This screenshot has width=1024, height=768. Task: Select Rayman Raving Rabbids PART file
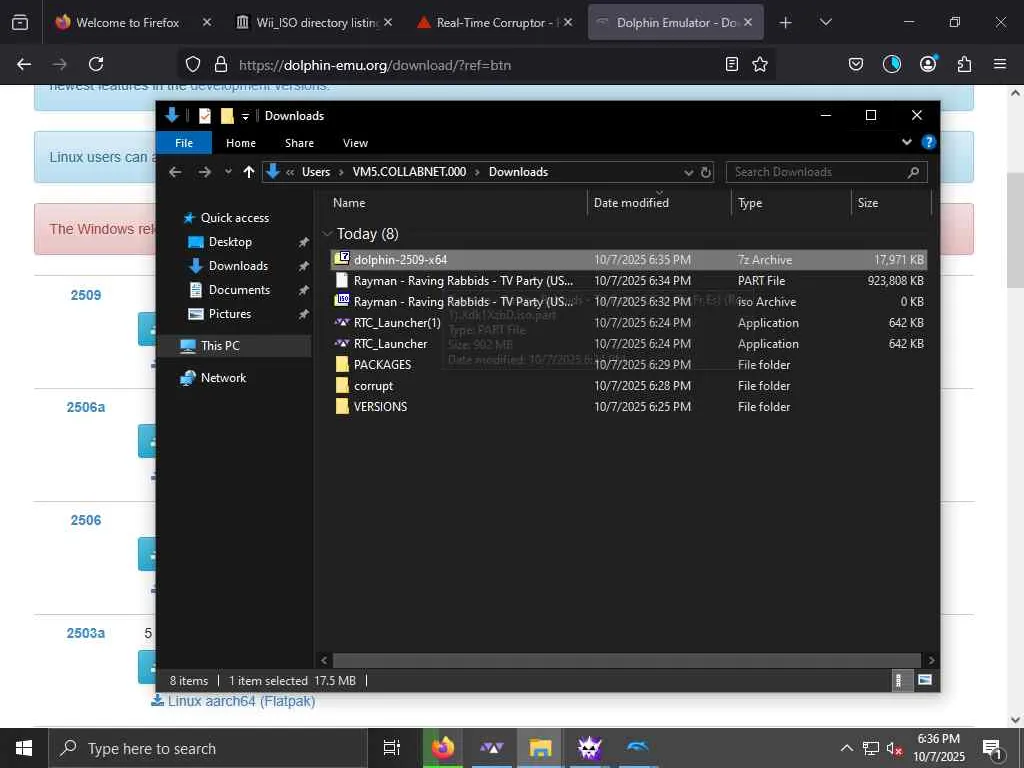pyautogui.click(x=628, y=281)
